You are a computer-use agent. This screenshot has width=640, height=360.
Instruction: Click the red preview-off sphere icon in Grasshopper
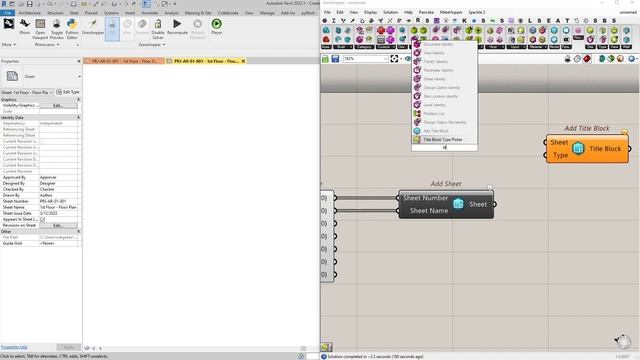click(587, 59)
